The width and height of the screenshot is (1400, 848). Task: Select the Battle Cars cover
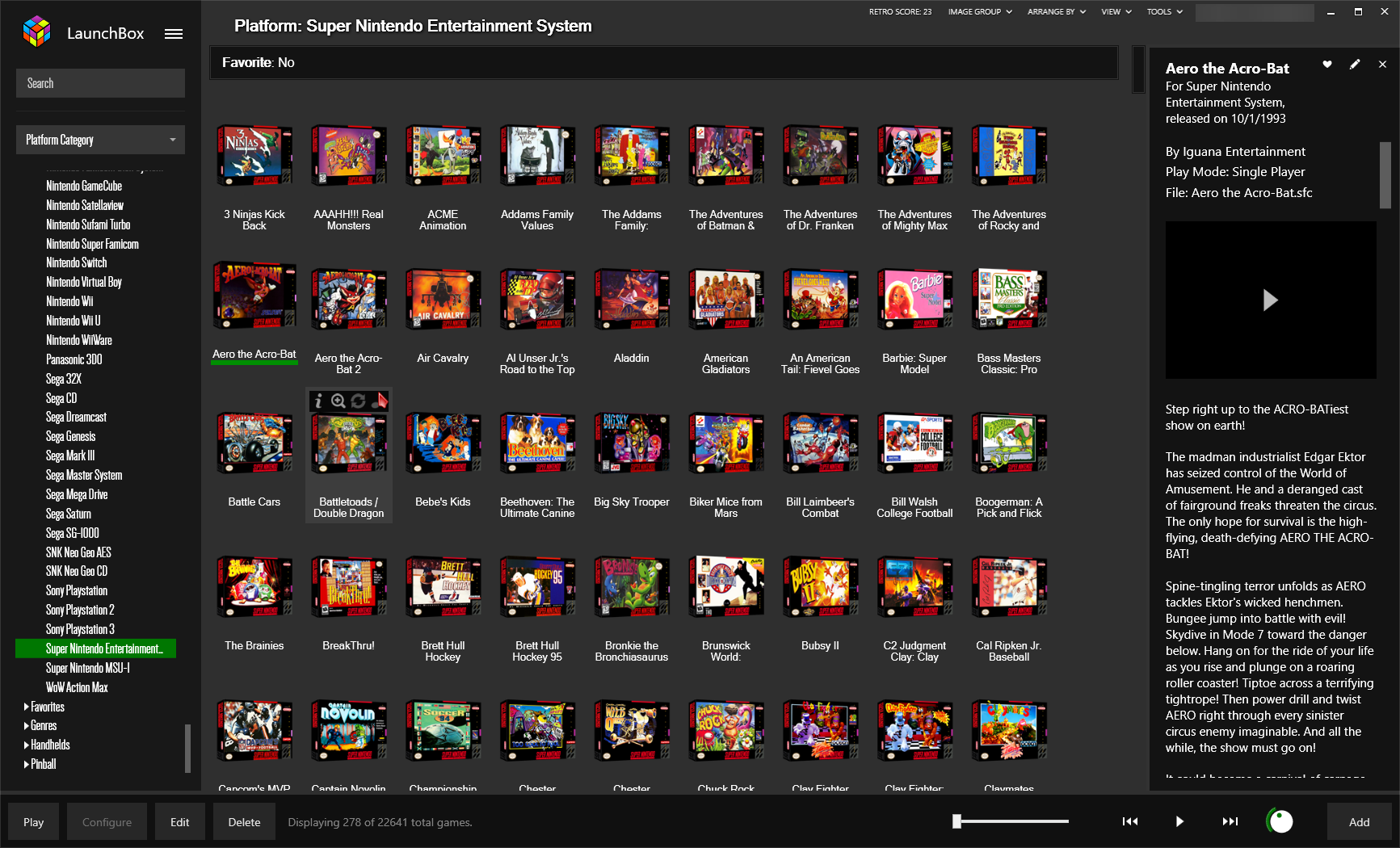(254, 443)
